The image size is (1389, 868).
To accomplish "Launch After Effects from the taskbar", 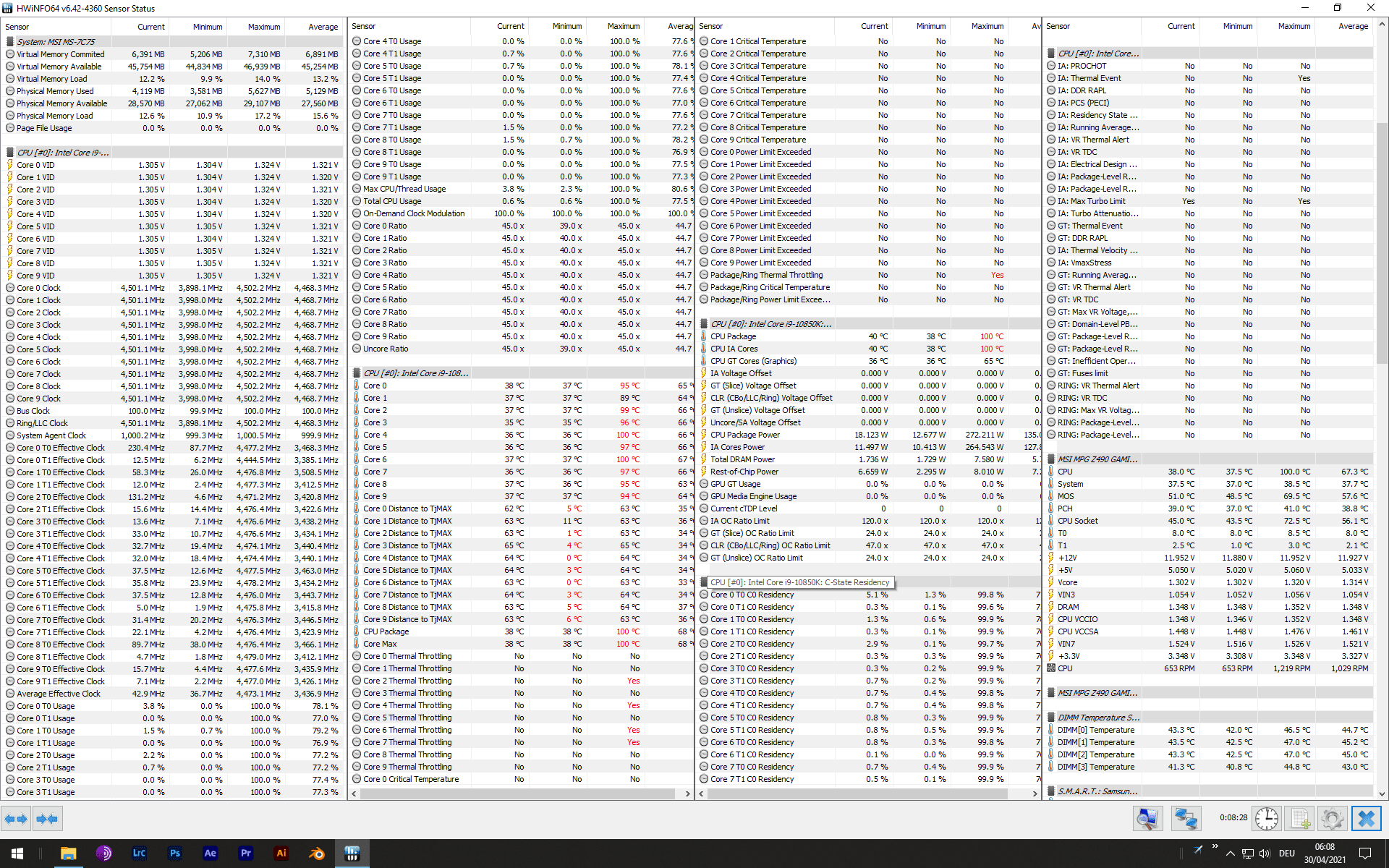I will 210,854.
